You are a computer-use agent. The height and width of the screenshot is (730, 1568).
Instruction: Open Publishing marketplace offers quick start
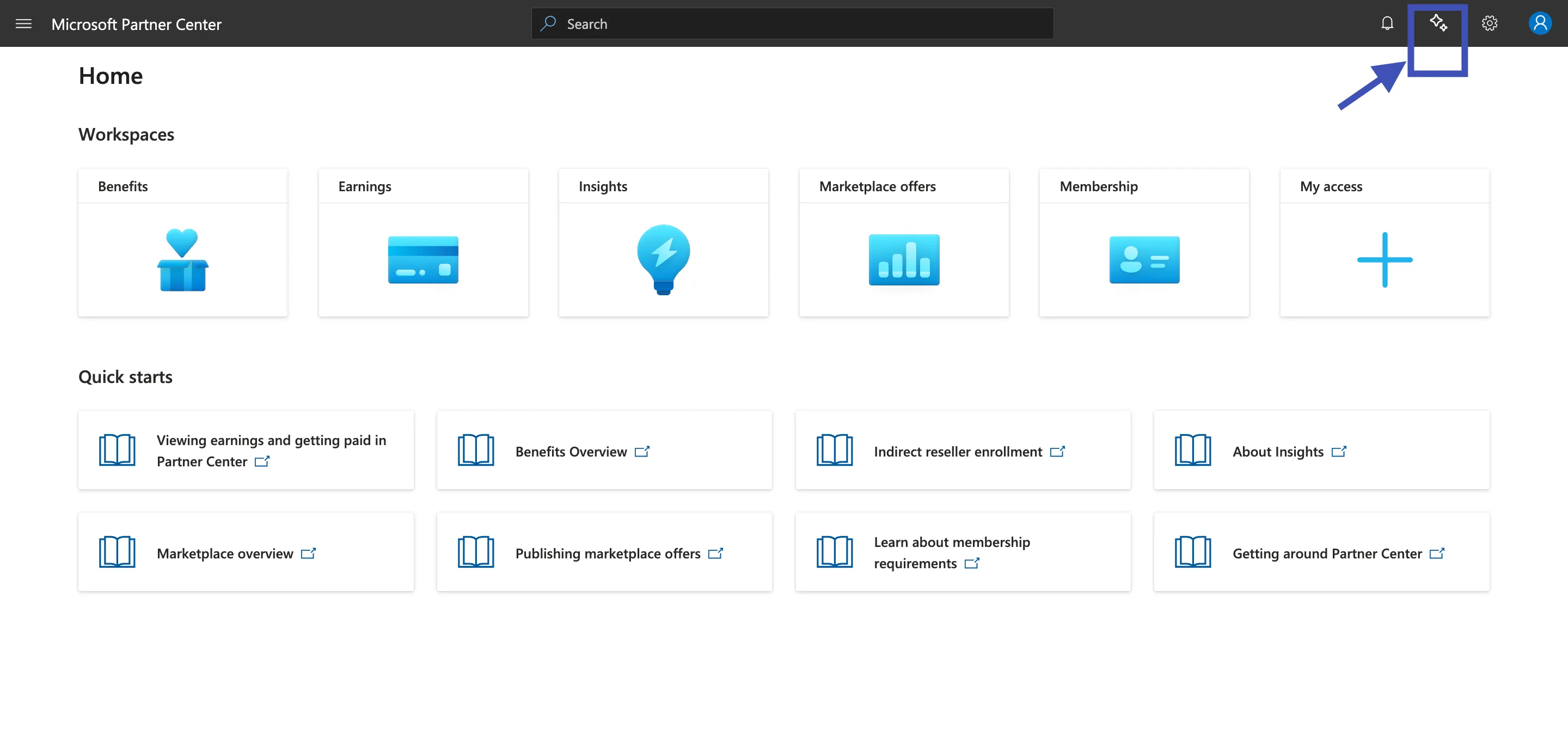pyautogui.click(x=604, y=552)
